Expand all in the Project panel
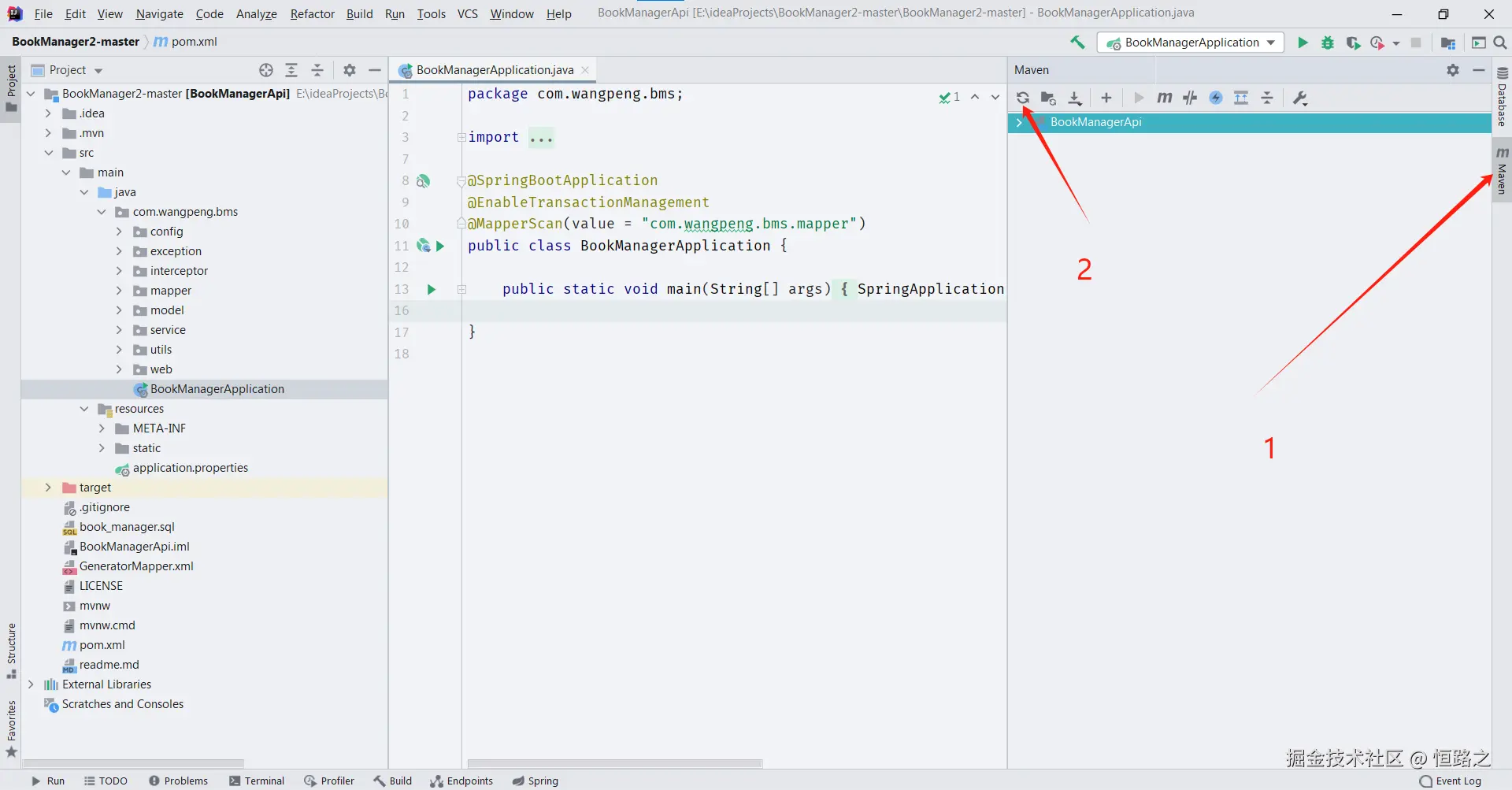The height and width of the screenshot is (790, 1512). (291, 70)
